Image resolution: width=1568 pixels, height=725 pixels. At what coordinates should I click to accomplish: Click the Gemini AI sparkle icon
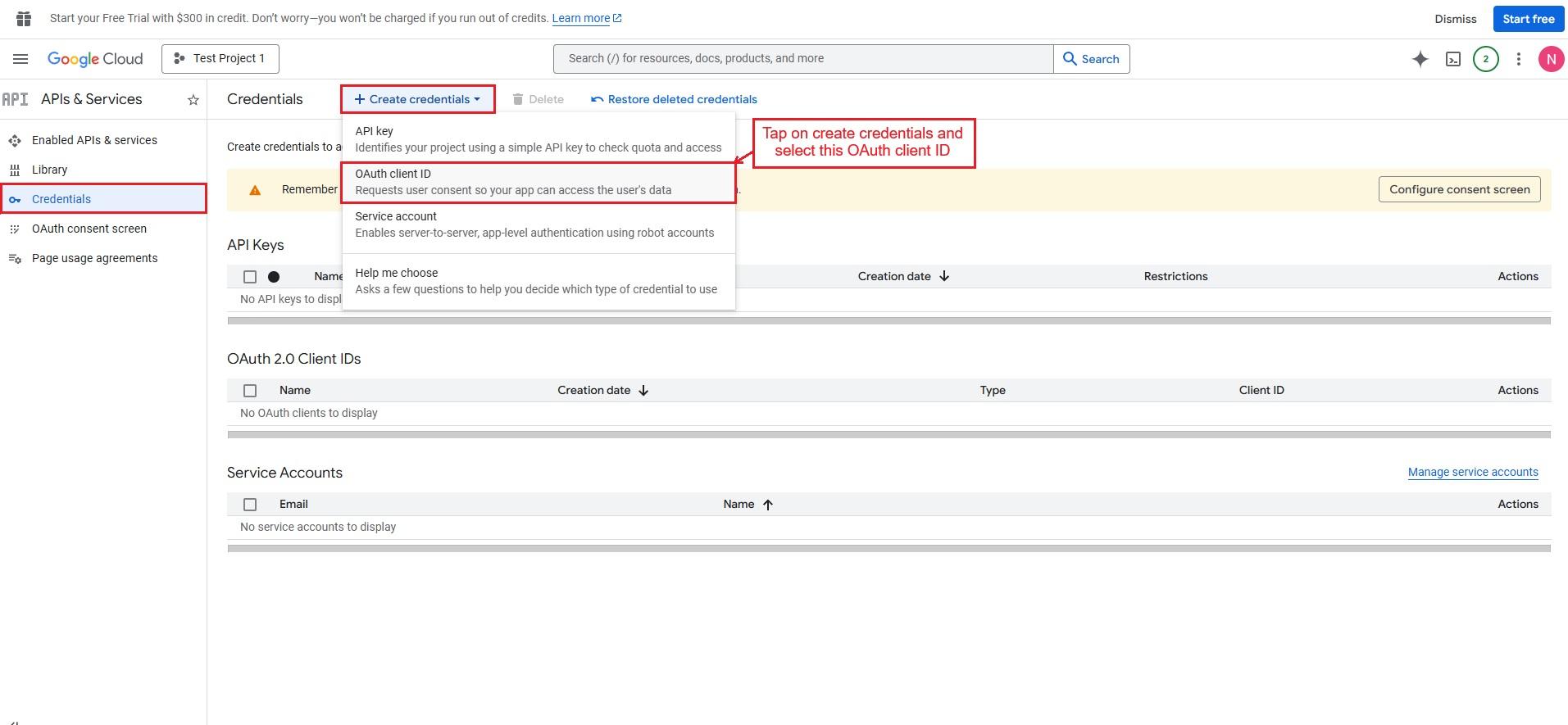[x=1420, y=59]
